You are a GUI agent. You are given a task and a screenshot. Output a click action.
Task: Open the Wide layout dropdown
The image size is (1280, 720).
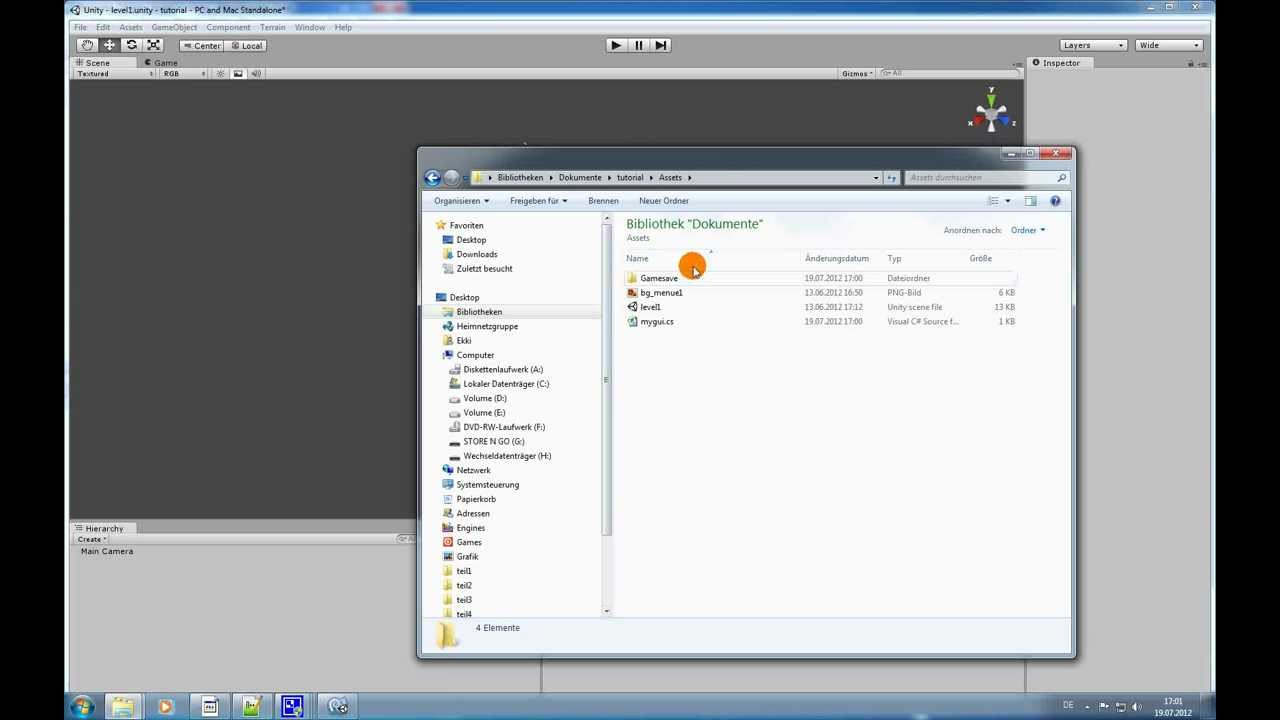pos(1168,45)
